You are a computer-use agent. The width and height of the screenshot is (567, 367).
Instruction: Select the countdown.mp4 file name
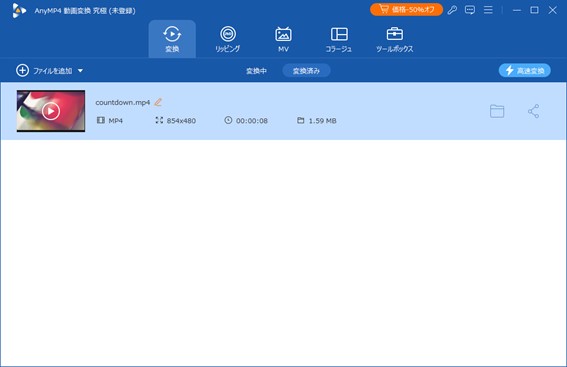(x=123, y=103)
